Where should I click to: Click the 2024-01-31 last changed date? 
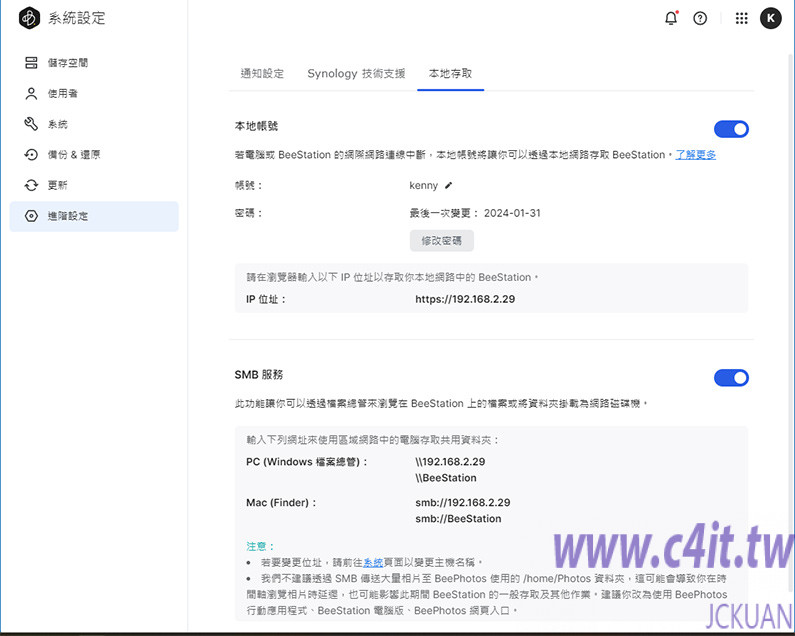click(x=512, y=213)
